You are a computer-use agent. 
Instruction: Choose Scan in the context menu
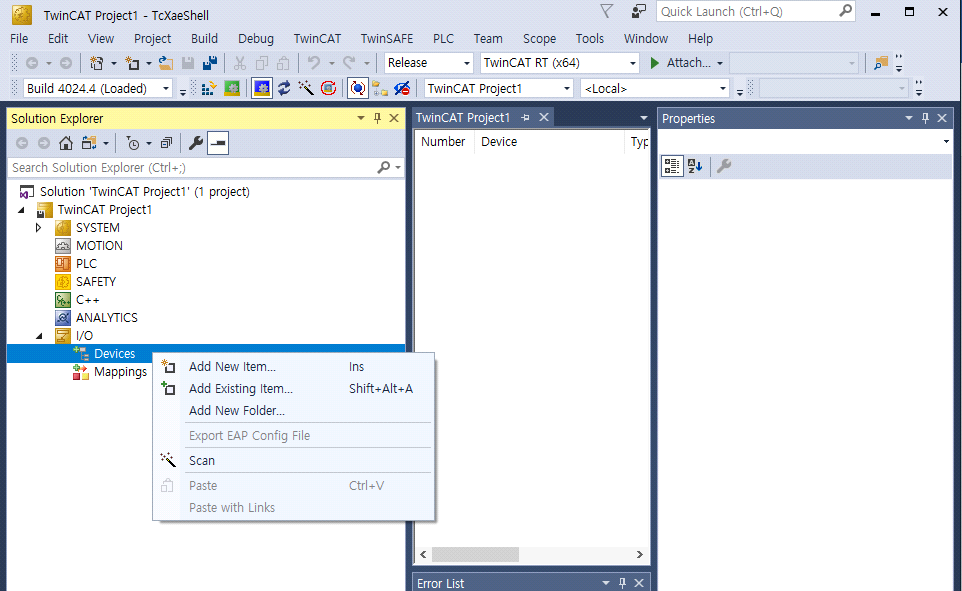click(x=293, y=460)
